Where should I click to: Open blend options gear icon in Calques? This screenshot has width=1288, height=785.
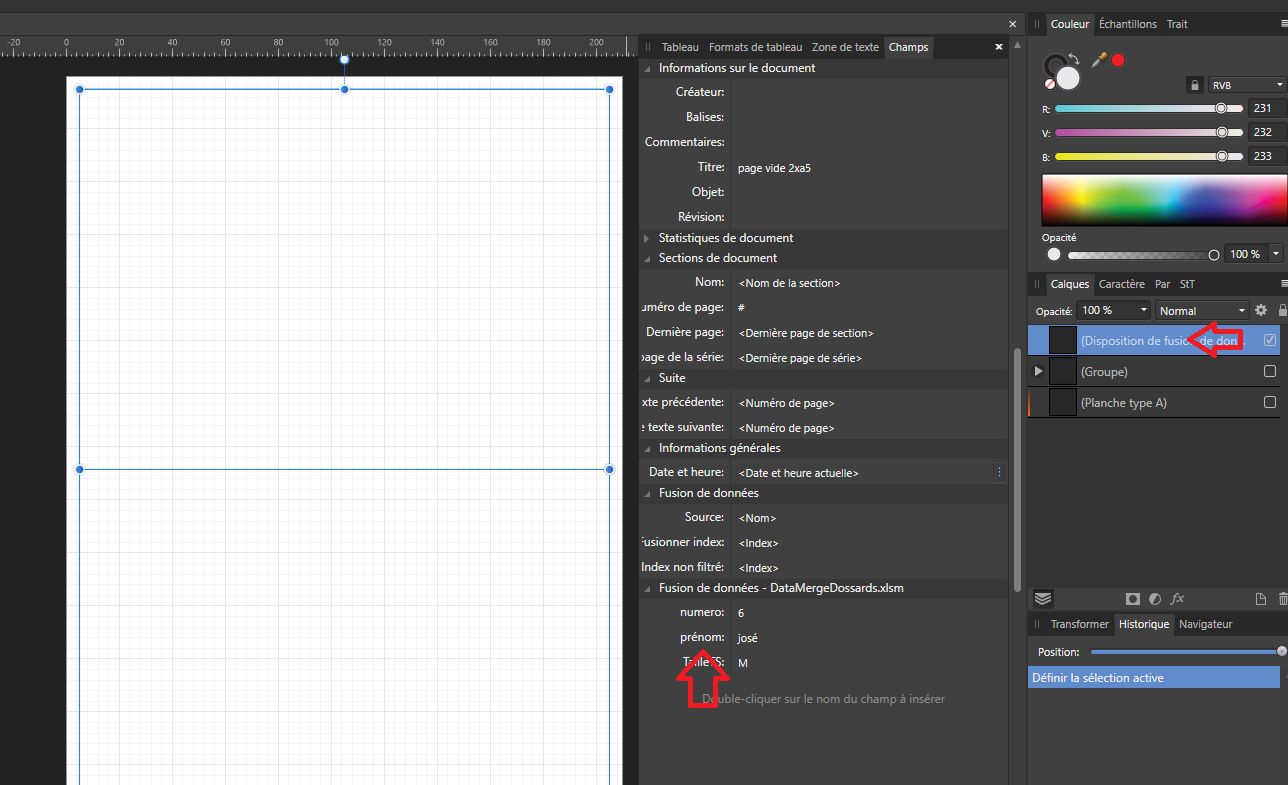[x=1261, y=311]
